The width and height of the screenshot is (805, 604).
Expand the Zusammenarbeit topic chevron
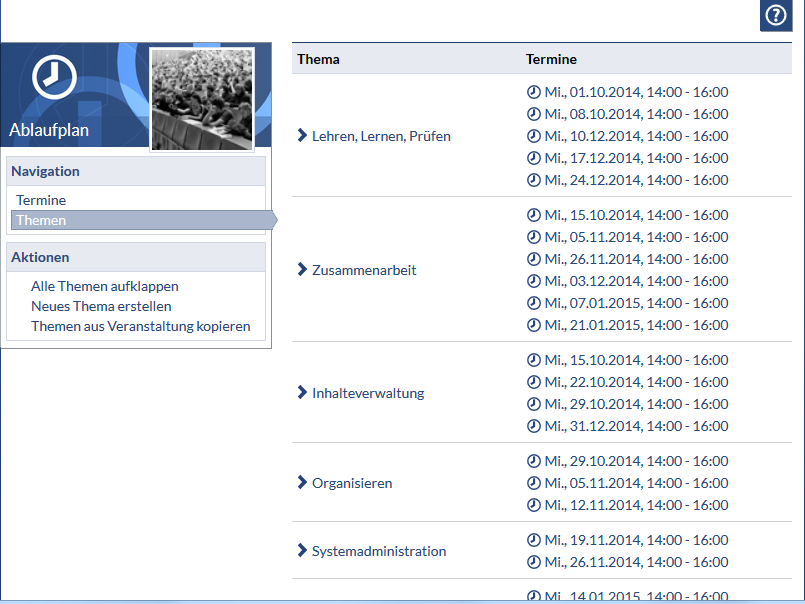coord(303,269)
